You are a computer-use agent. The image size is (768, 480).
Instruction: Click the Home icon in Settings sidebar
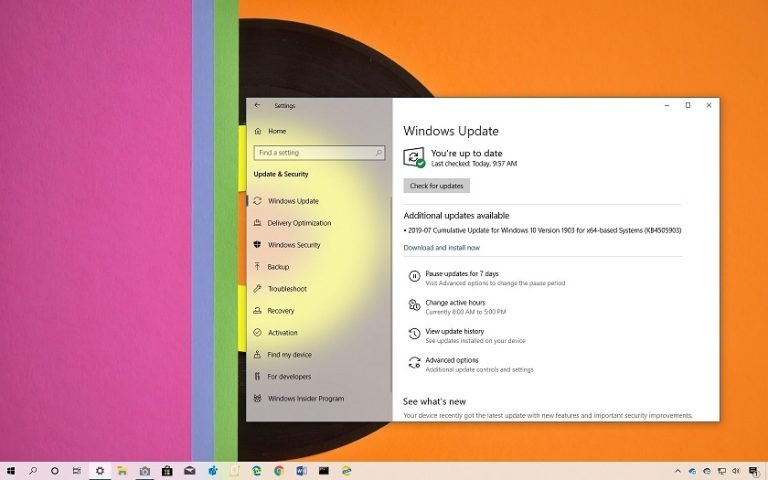258,131
